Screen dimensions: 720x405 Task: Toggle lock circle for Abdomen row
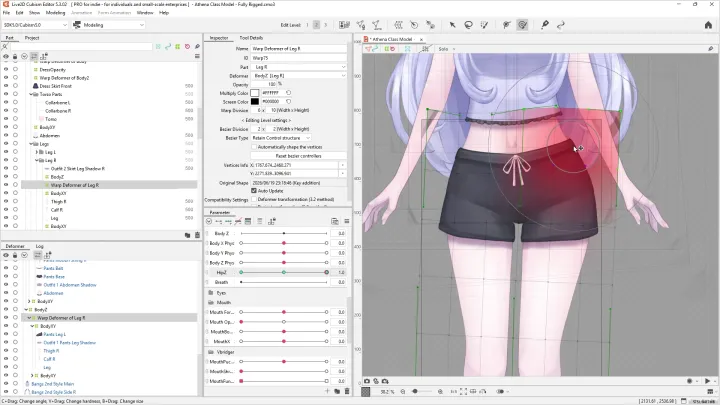(15, 135)
